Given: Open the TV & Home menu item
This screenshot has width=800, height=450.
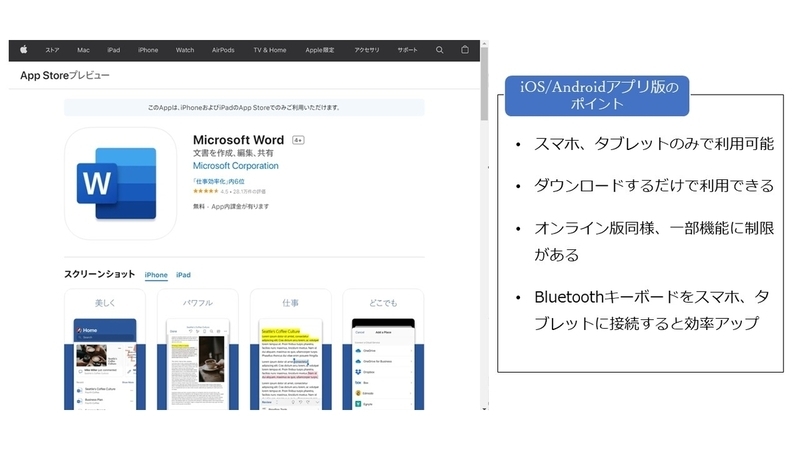Looking at the screenshot, I should [x=270, y=50].
